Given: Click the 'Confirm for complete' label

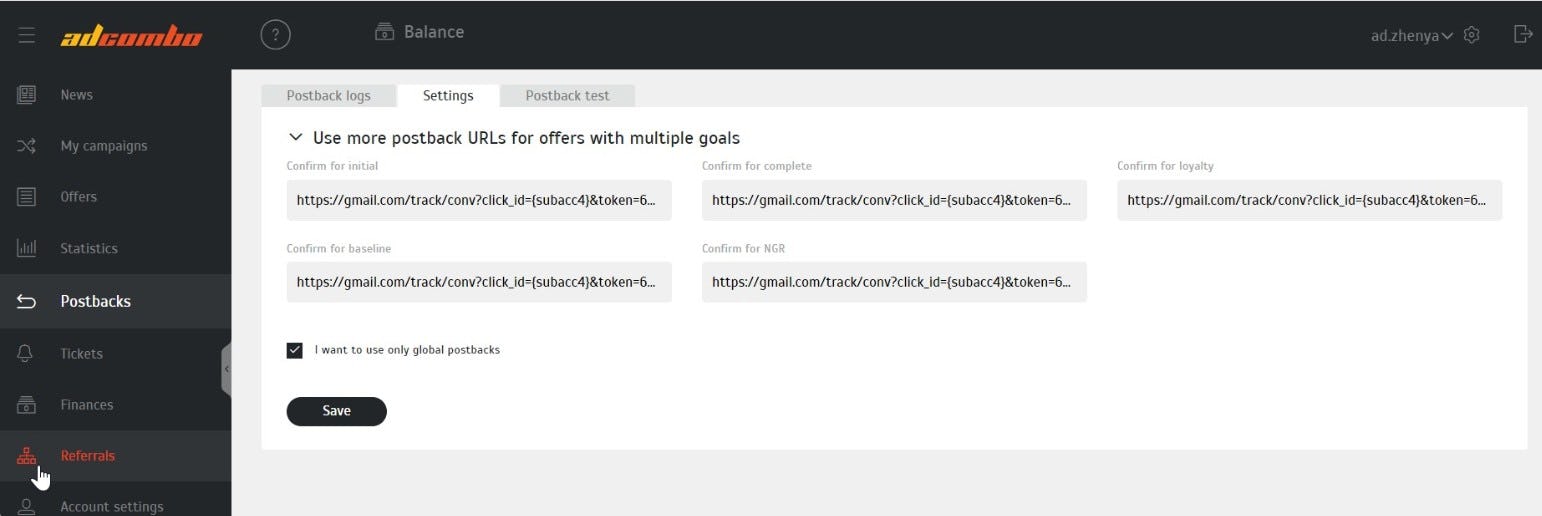Looking at the screenshot, I should pos(757,166).
